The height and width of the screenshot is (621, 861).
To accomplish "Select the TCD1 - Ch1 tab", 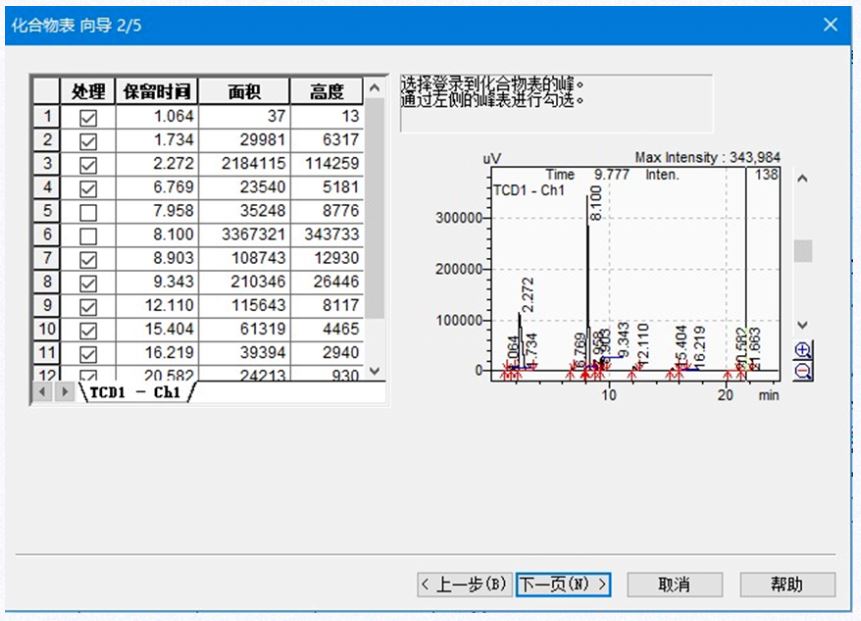I will pyautogui.click(x=135, y=393).
